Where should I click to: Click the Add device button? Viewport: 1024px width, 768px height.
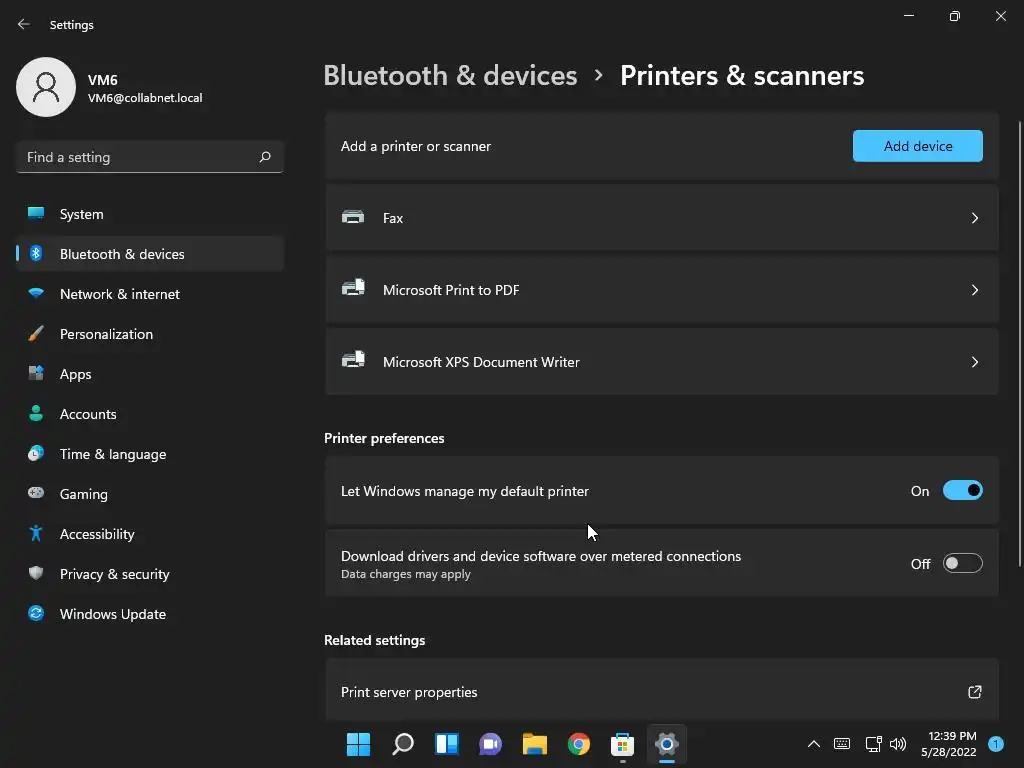[918, 146]
